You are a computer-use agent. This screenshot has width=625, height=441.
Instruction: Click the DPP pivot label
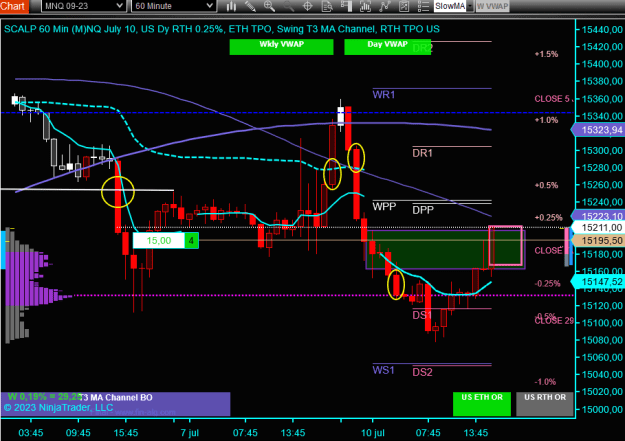(423, 210)
